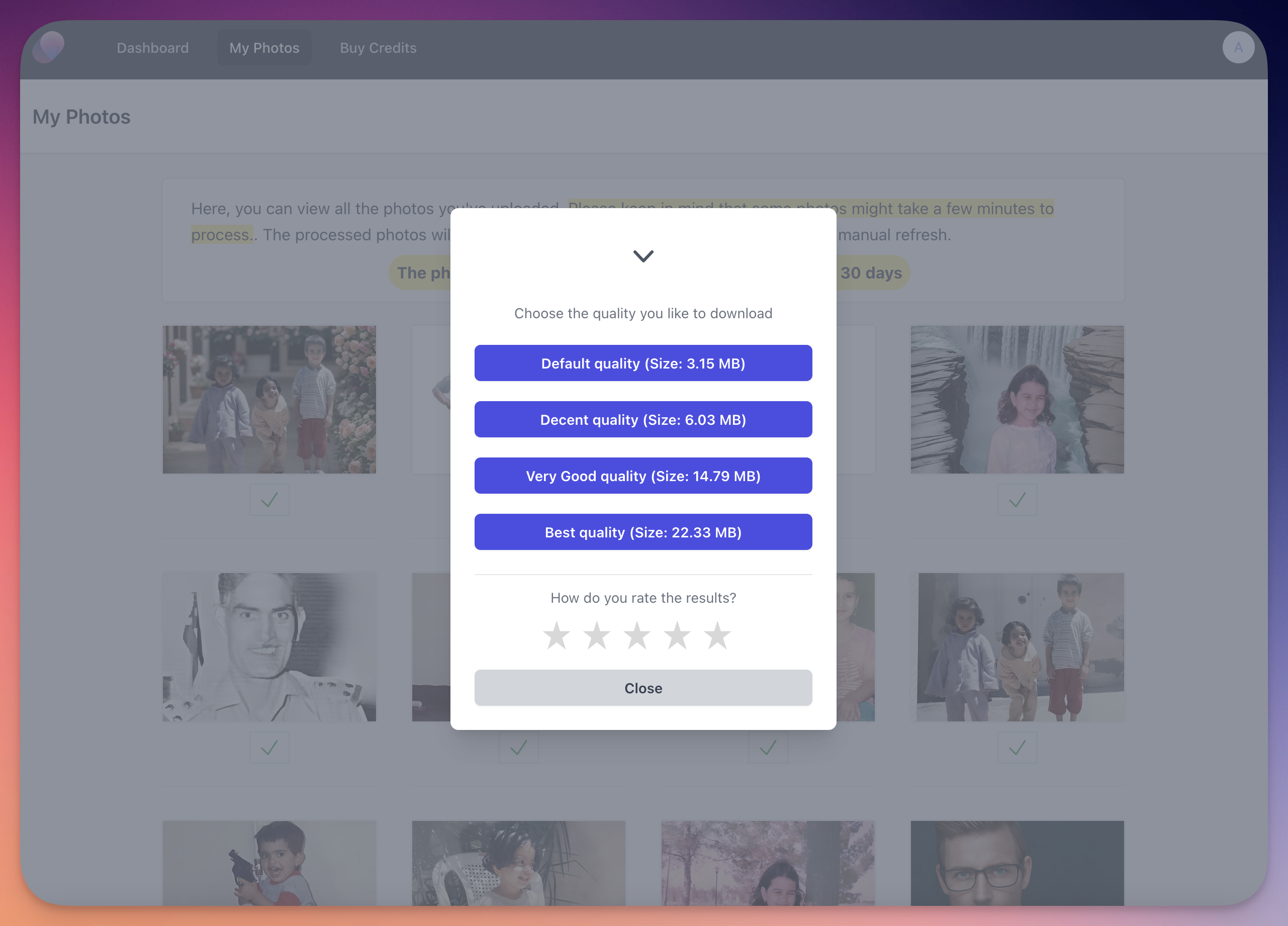Open the faded three children photo thumbnail
Image resolution: width=1288 pixels, height=926 pixels.
[x=1017, y=647]
